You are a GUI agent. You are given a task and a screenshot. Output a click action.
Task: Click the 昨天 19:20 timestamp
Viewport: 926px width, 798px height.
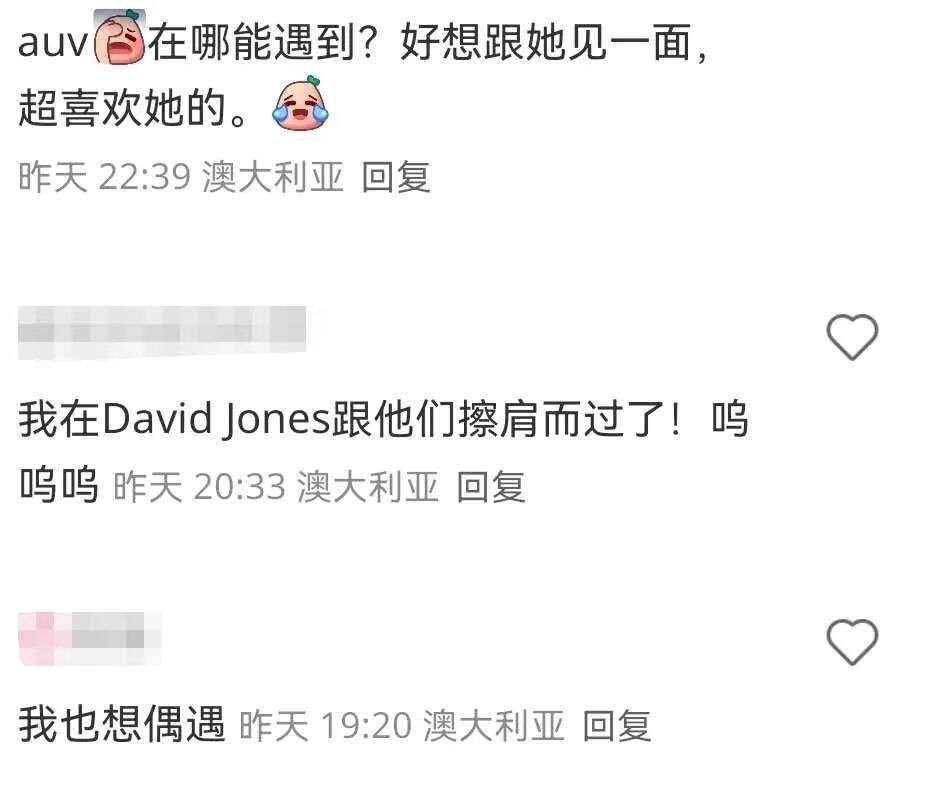(x=325, y=725)
